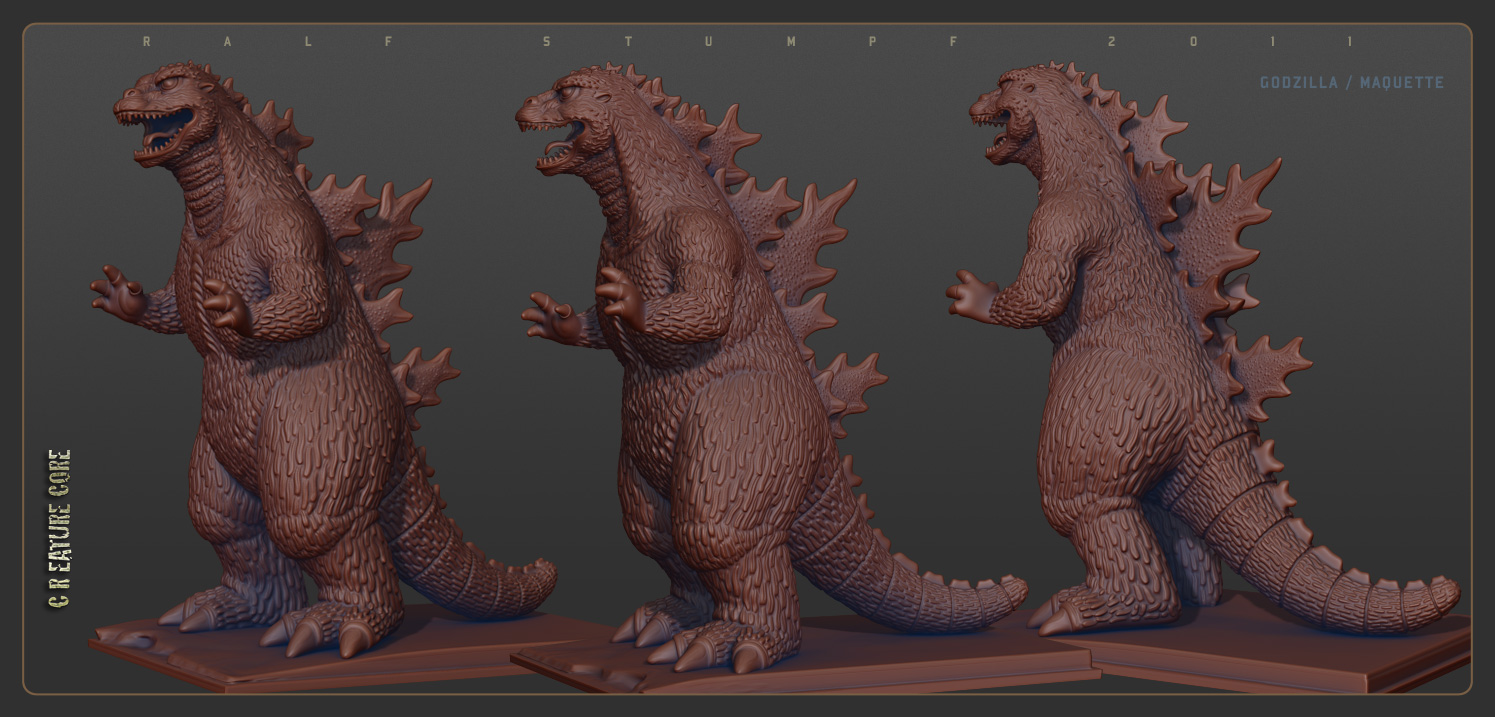Click the clawed hand of the left Godzilla
This screenshot has height=717, width=1495.
(120, 295)
